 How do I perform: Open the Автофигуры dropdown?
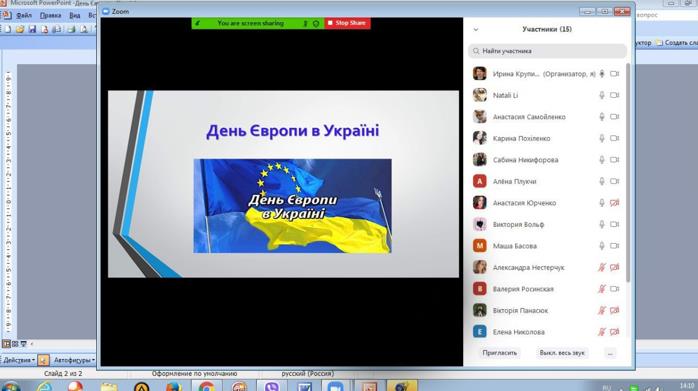click(x=74, y=360)
